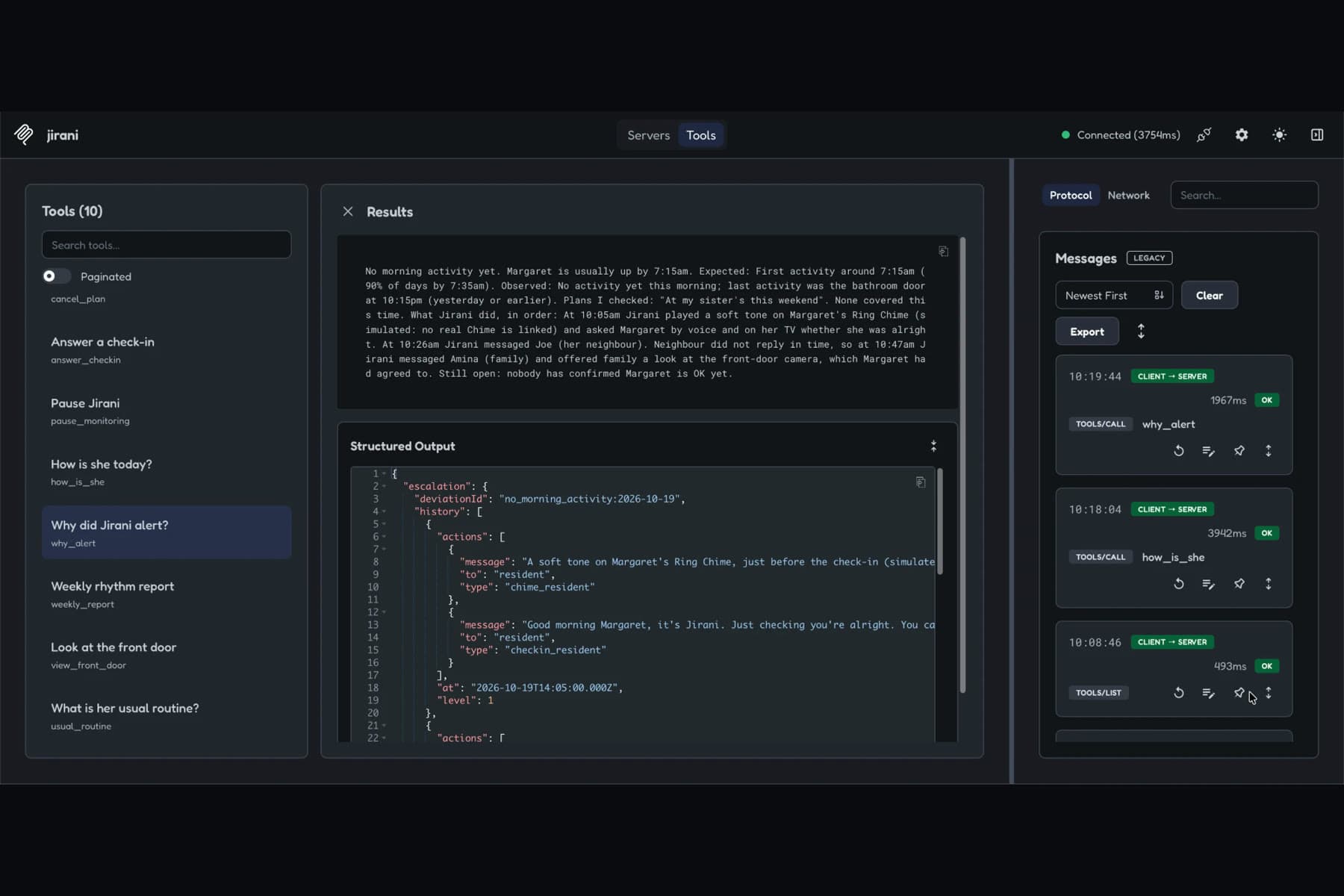Image resolution: width=1344 pixels, height=896 pixels.
Task: Close the Results panel with X
Action: pos(348,211)
